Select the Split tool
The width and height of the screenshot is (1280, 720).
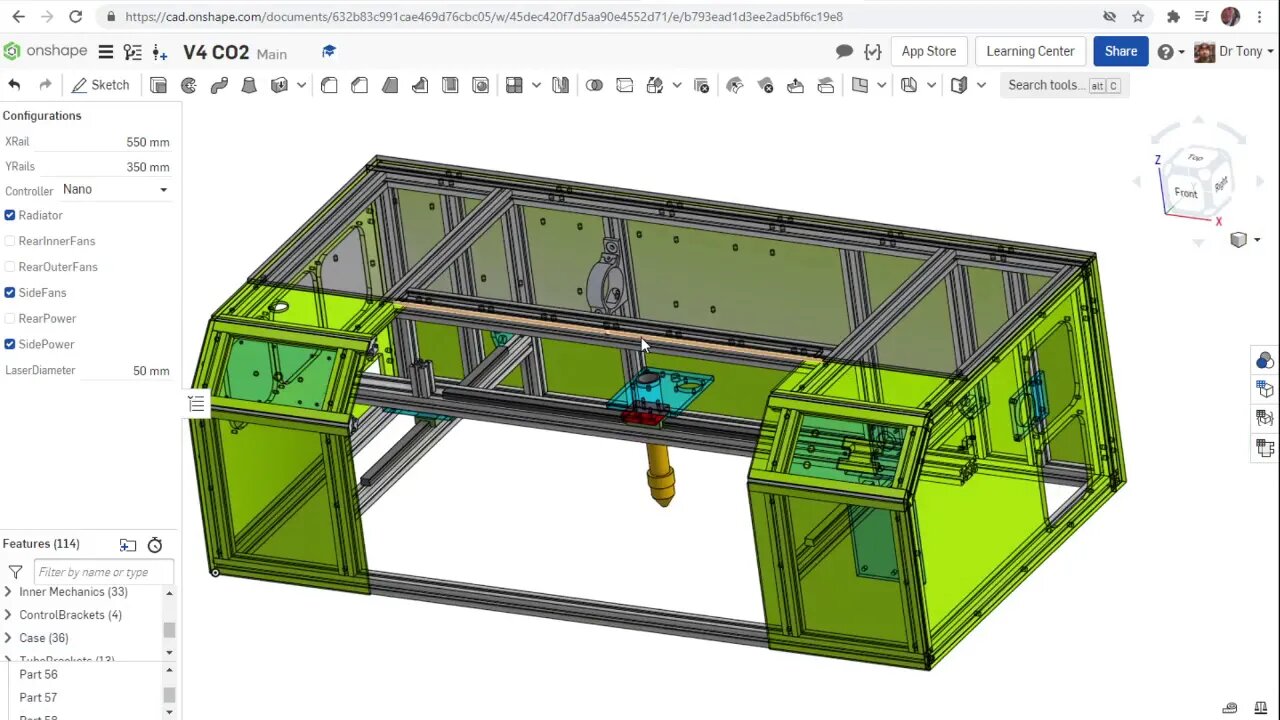[x=625, y=85]
